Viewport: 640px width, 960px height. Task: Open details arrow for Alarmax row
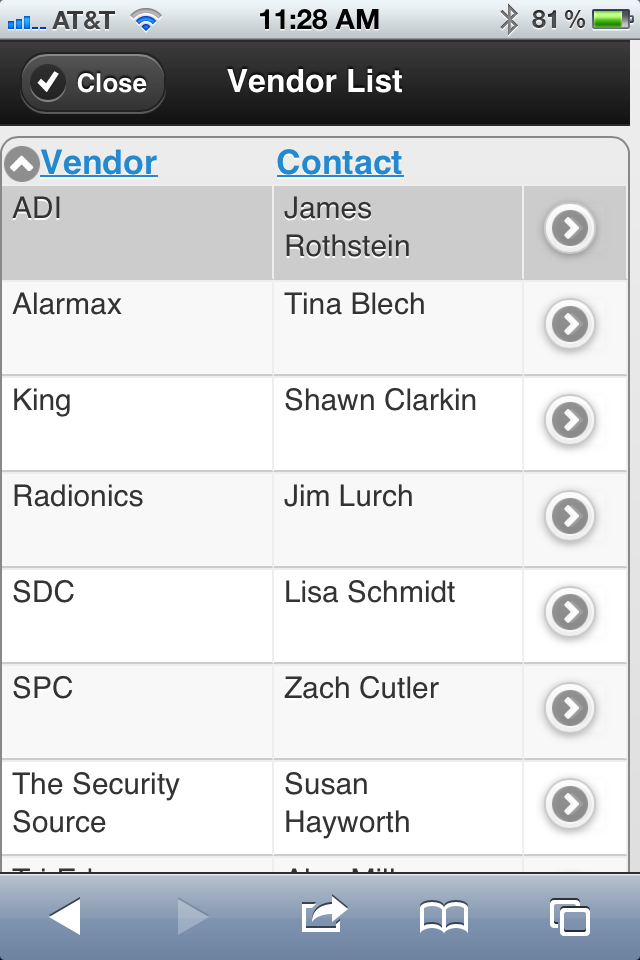tap(570, 324)
